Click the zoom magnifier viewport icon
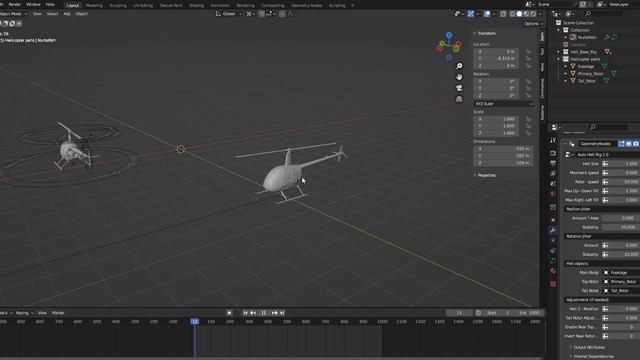The height and width of the screenshot is (360, 640). [459, 66]
